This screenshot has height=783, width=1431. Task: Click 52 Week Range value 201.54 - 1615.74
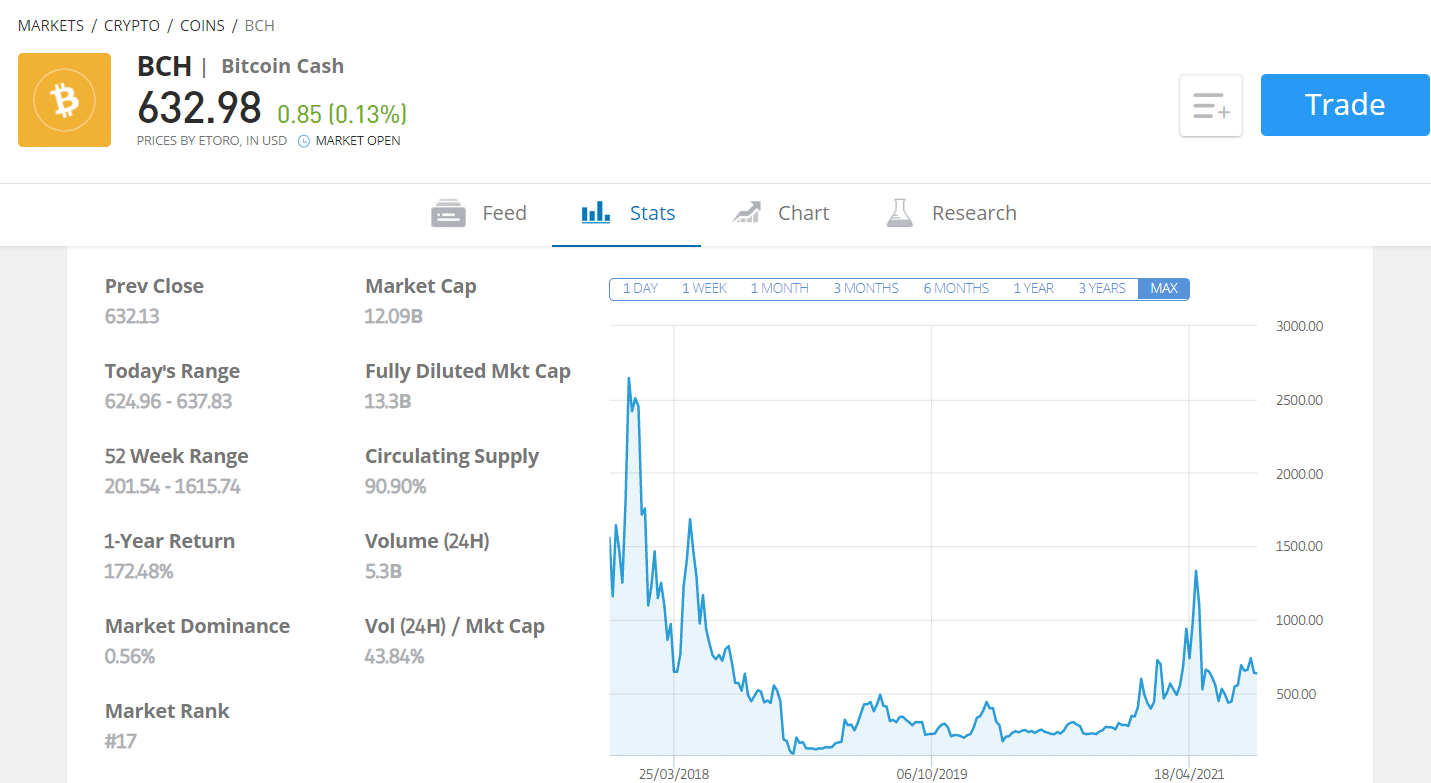(x=172, y=487)
